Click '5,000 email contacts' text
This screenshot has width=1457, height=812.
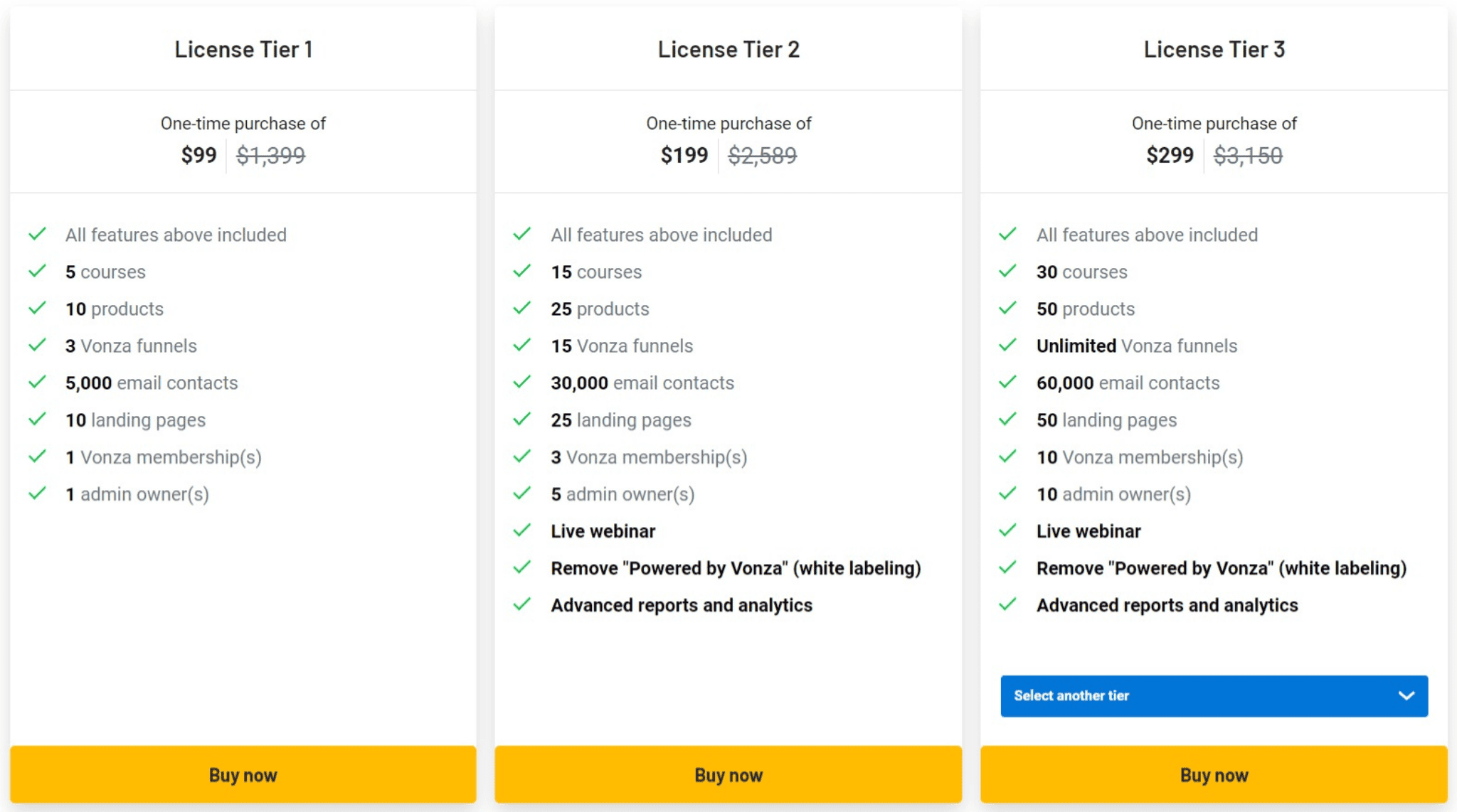152,383
